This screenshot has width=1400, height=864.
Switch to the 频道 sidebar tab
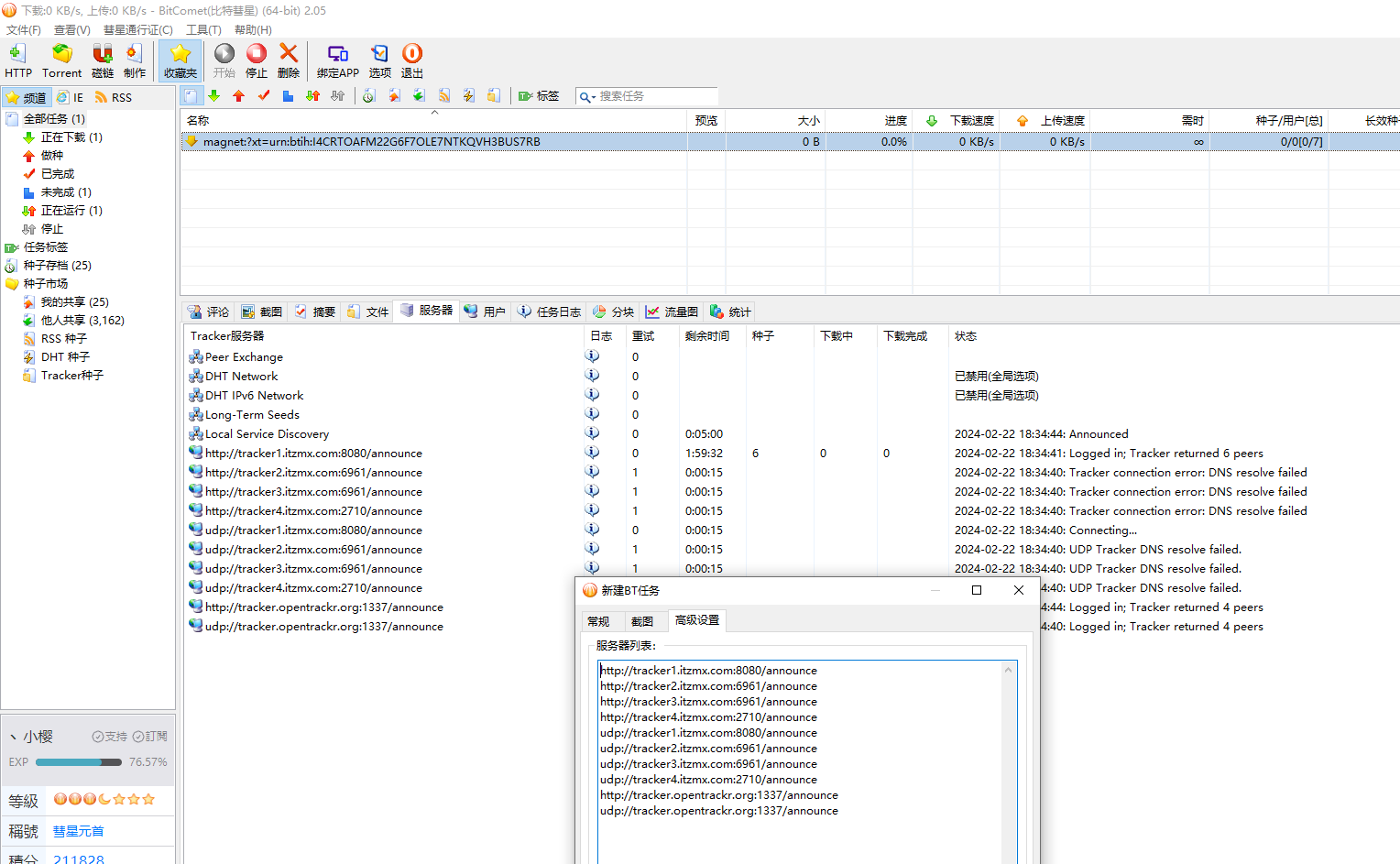(x=26, y=97)
